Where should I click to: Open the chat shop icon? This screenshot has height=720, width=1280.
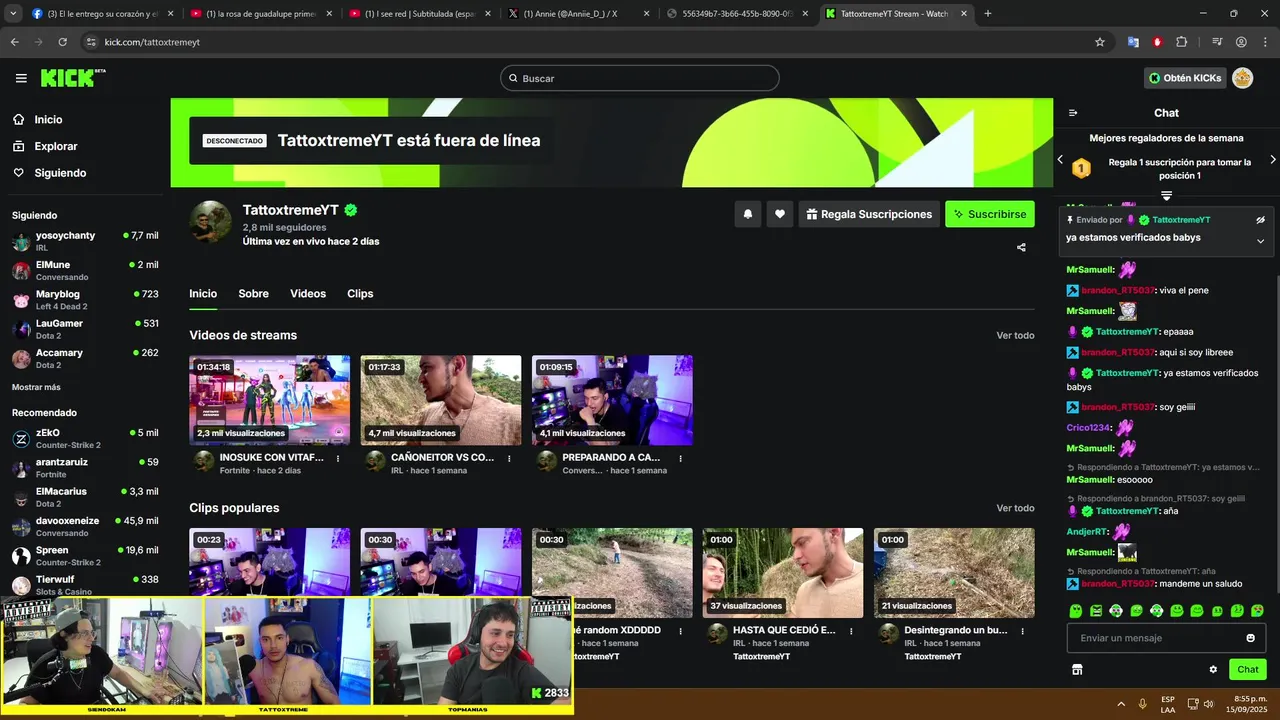(x=1077, y=669)
